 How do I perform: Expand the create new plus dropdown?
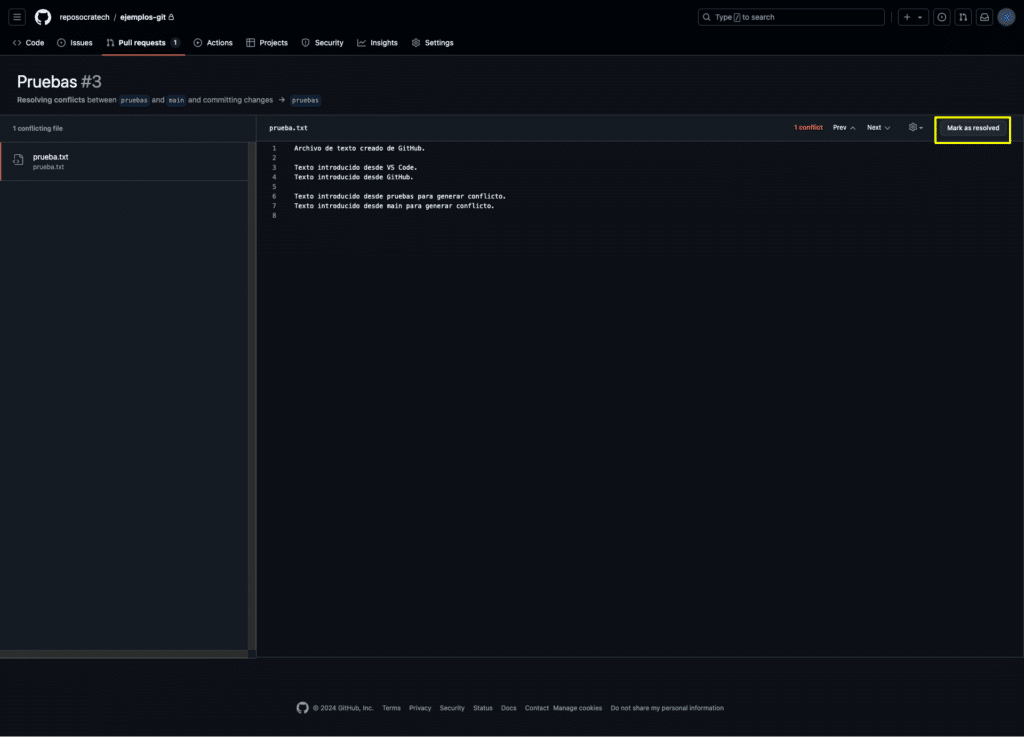(913, 17)
